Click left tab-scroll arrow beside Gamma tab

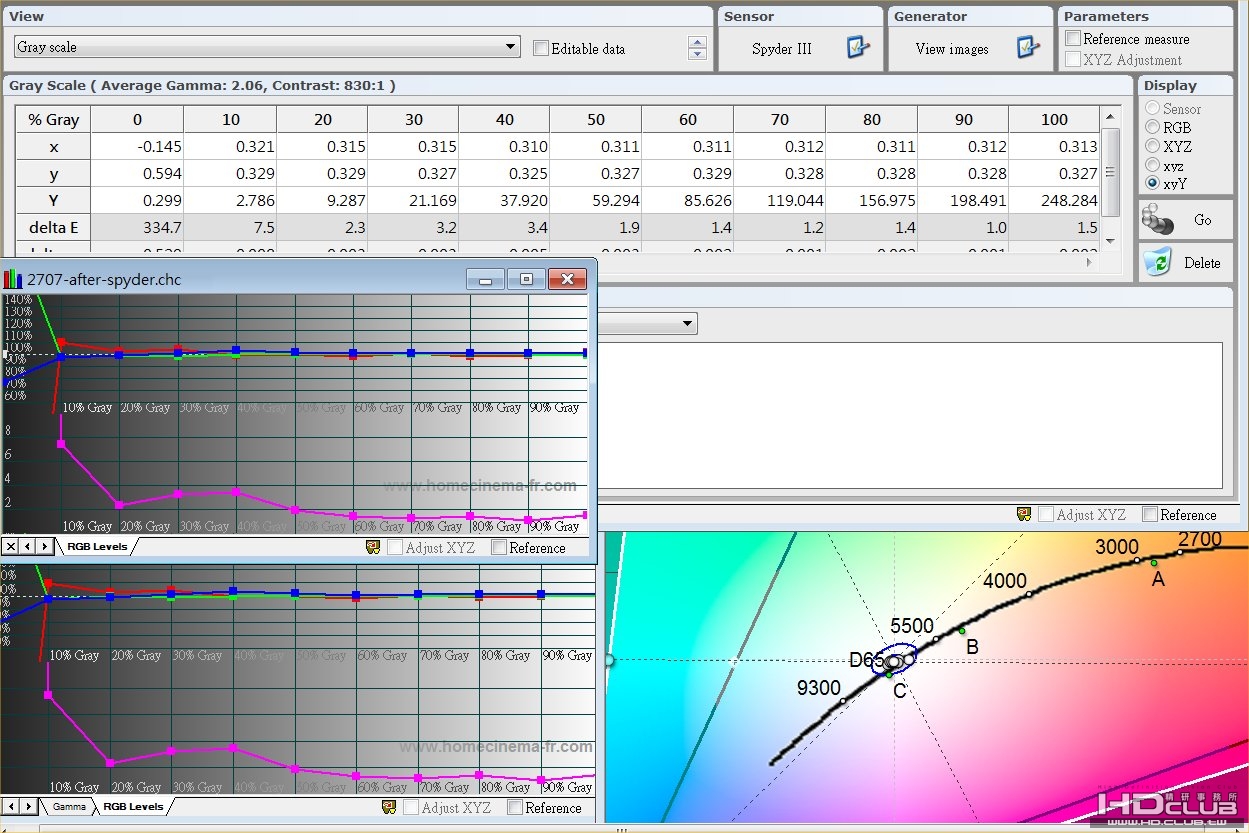(x=10, y=806)
